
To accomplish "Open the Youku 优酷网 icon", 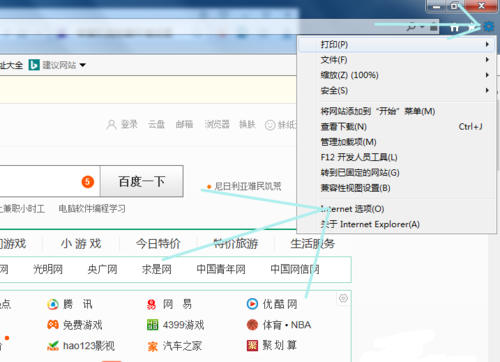I will click(x=252, y=304).
